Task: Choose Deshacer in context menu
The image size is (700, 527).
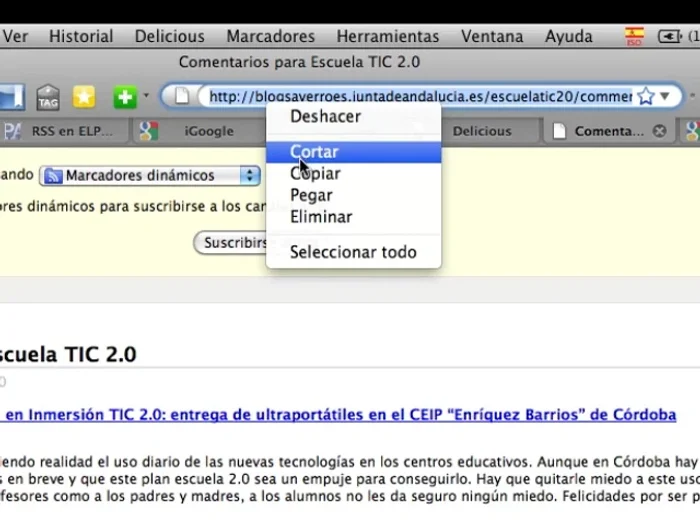Action: (x=354, y=117)
